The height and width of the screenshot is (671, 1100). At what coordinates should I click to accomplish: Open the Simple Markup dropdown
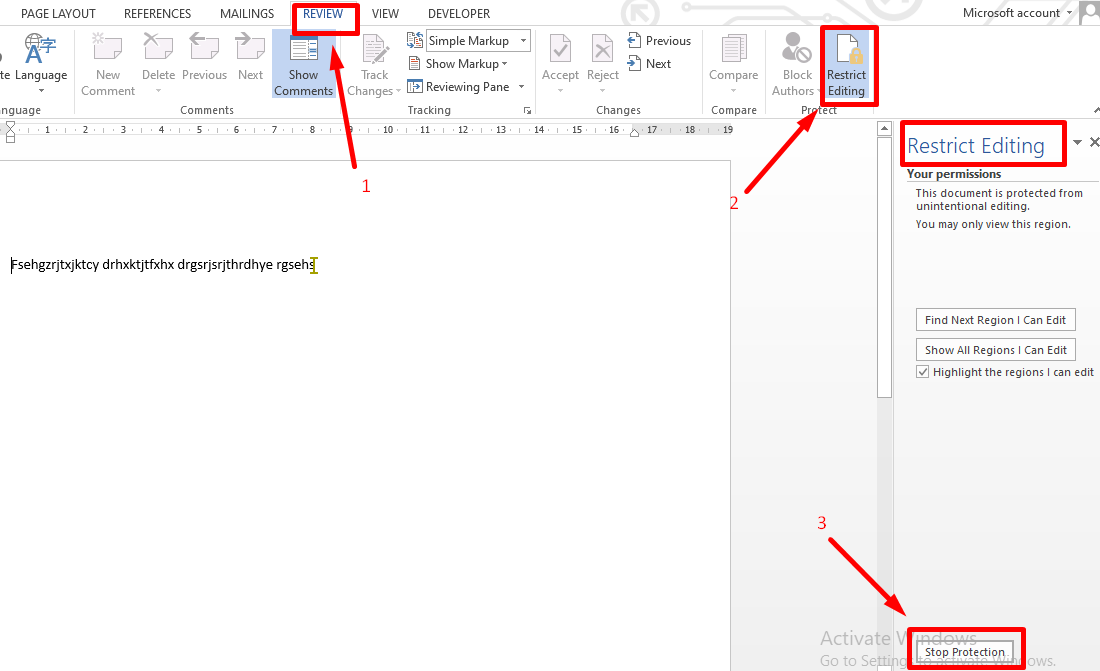(x=523, y=40)
